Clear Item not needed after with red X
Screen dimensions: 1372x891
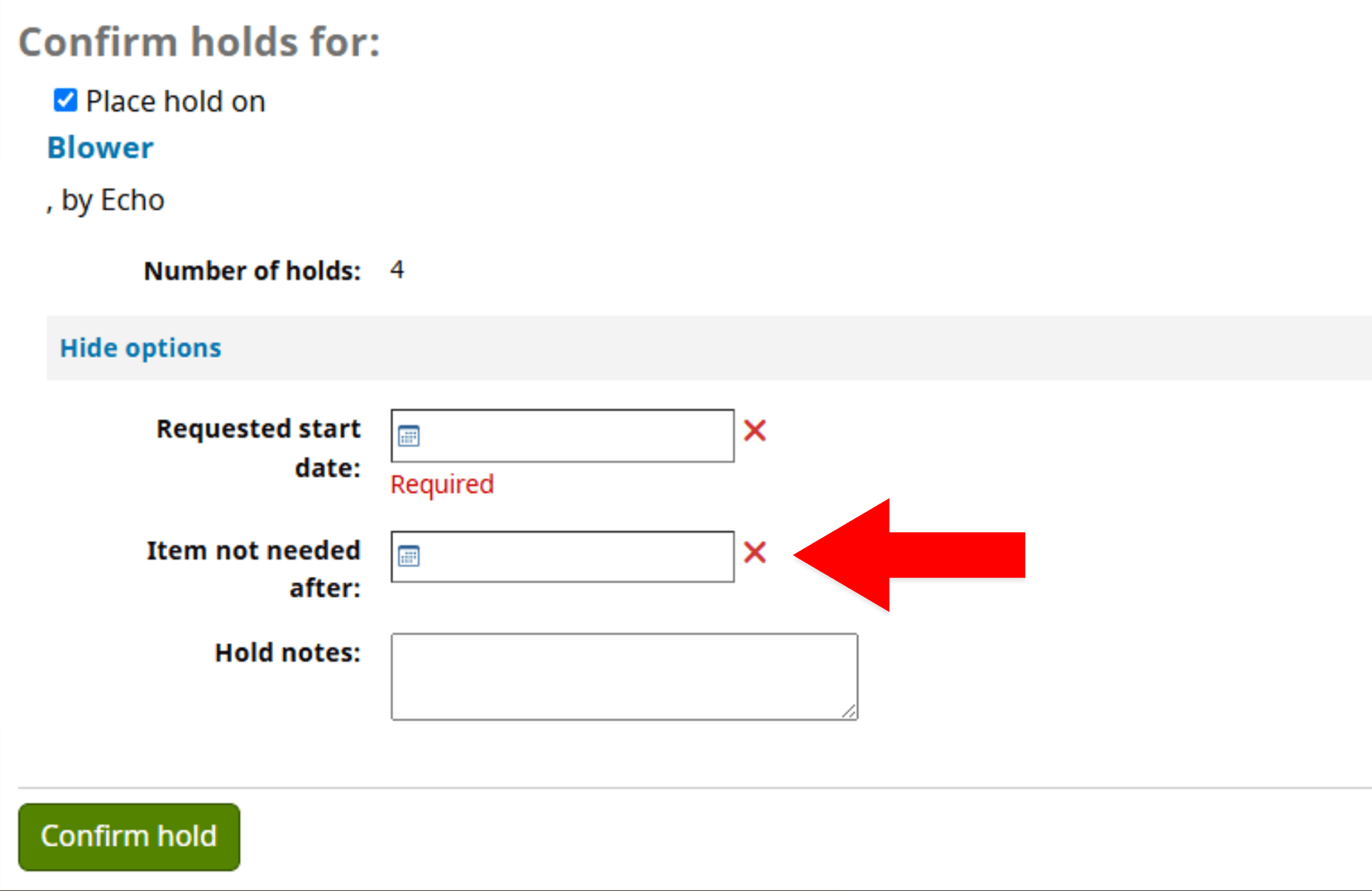(755, 552)
